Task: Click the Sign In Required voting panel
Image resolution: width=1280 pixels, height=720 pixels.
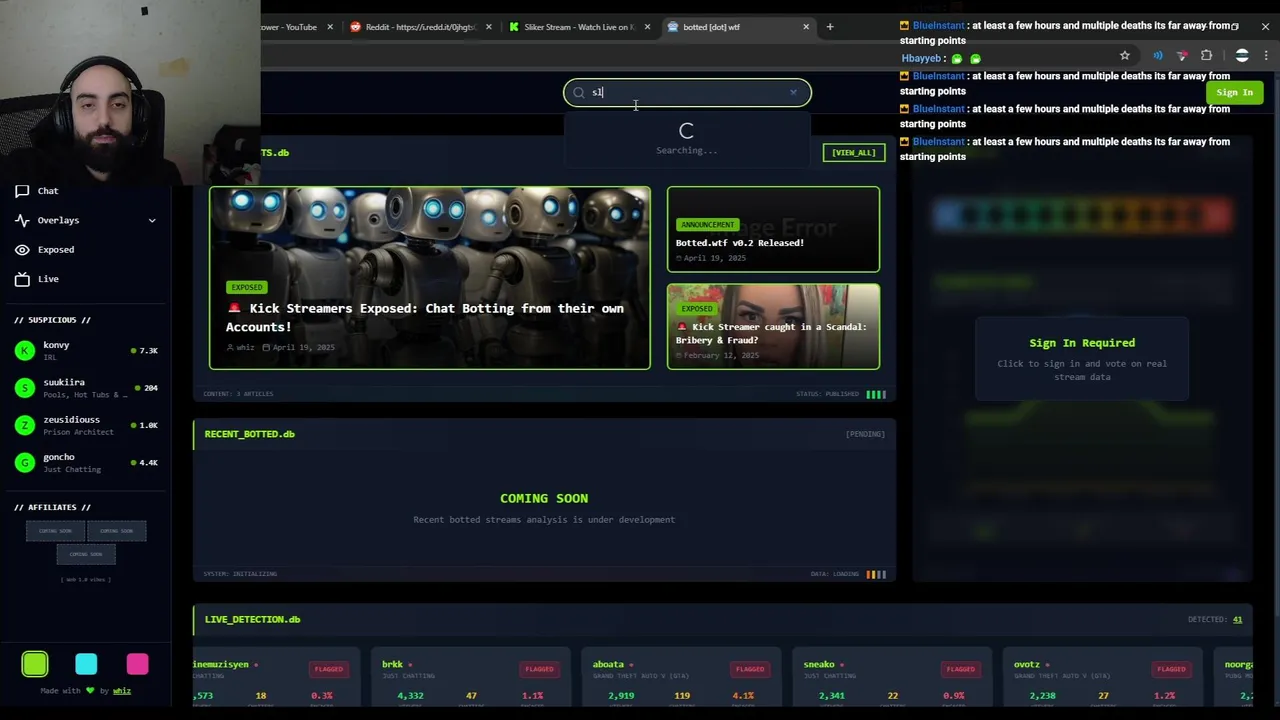Action: point(1082,359)
